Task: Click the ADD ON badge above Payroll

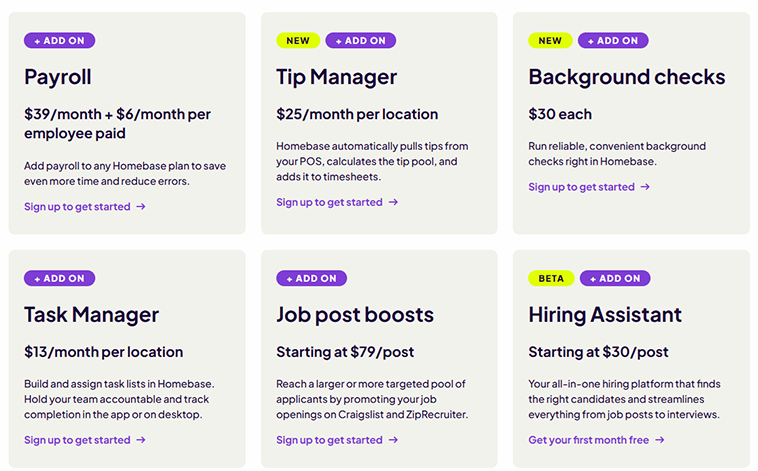Action: [x=60, y=41]
